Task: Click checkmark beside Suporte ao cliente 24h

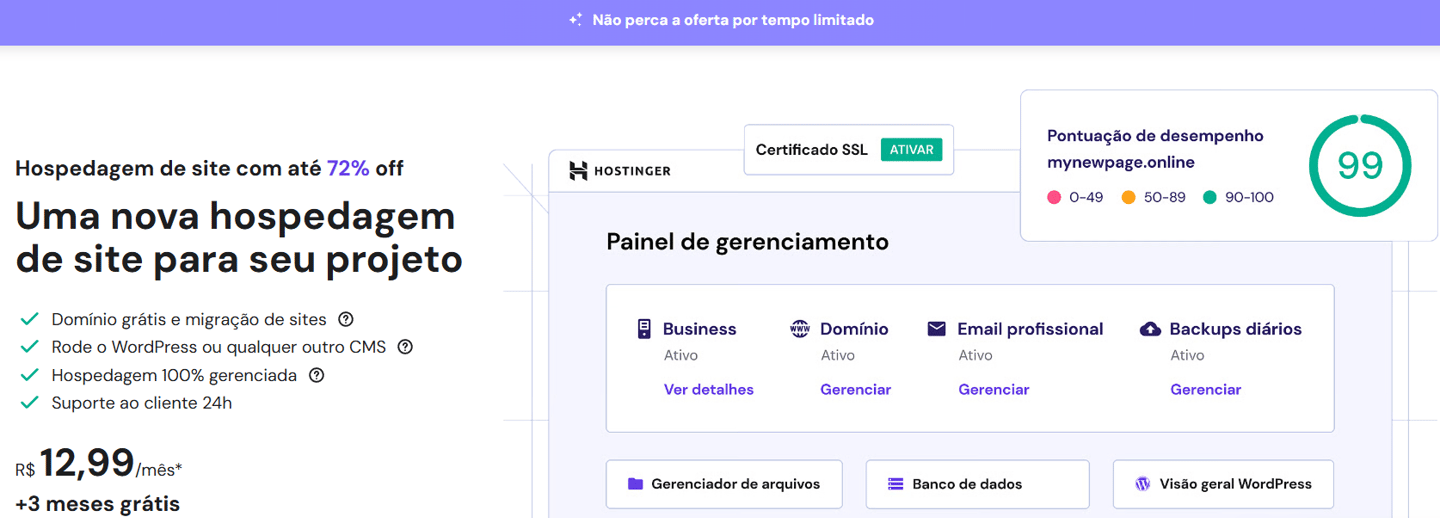Action: [30, 403]
